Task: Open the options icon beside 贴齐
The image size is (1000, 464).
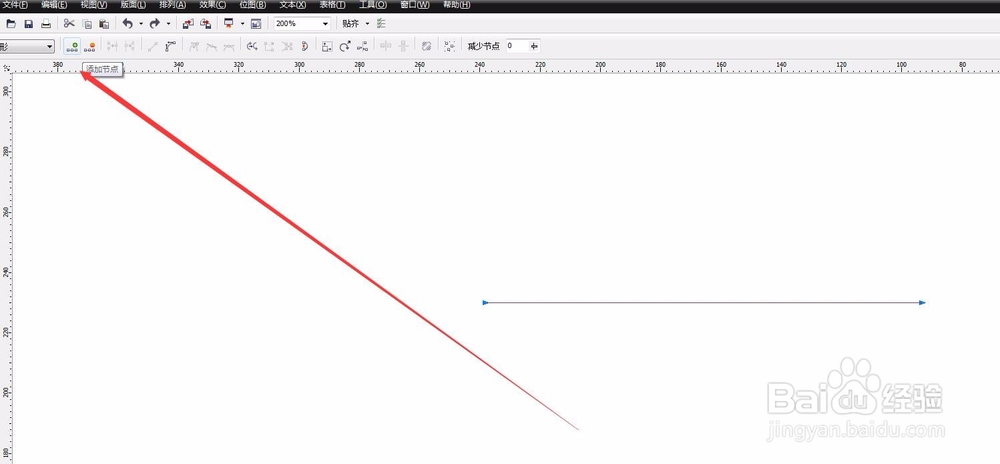Action: click(381, 24)
